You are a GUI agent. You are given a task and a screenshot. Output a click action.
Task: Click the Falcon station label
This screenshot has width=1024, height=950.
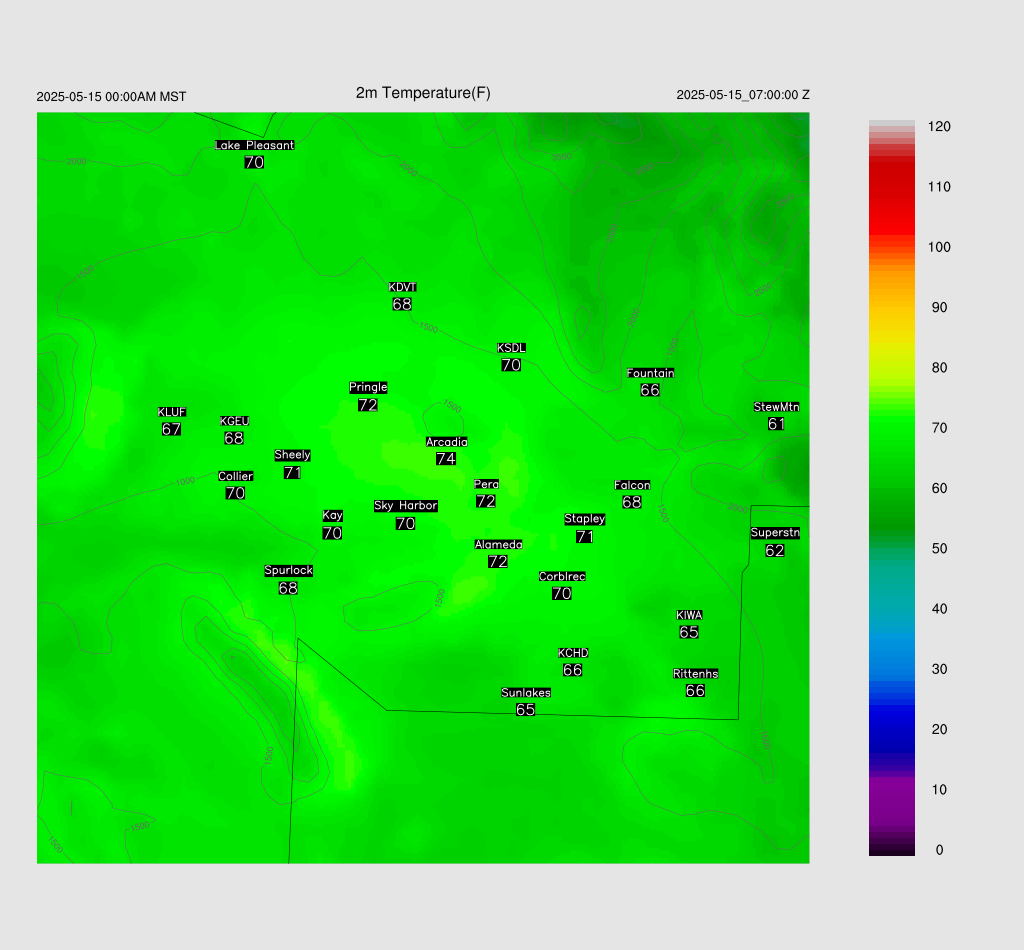[632, 485]
